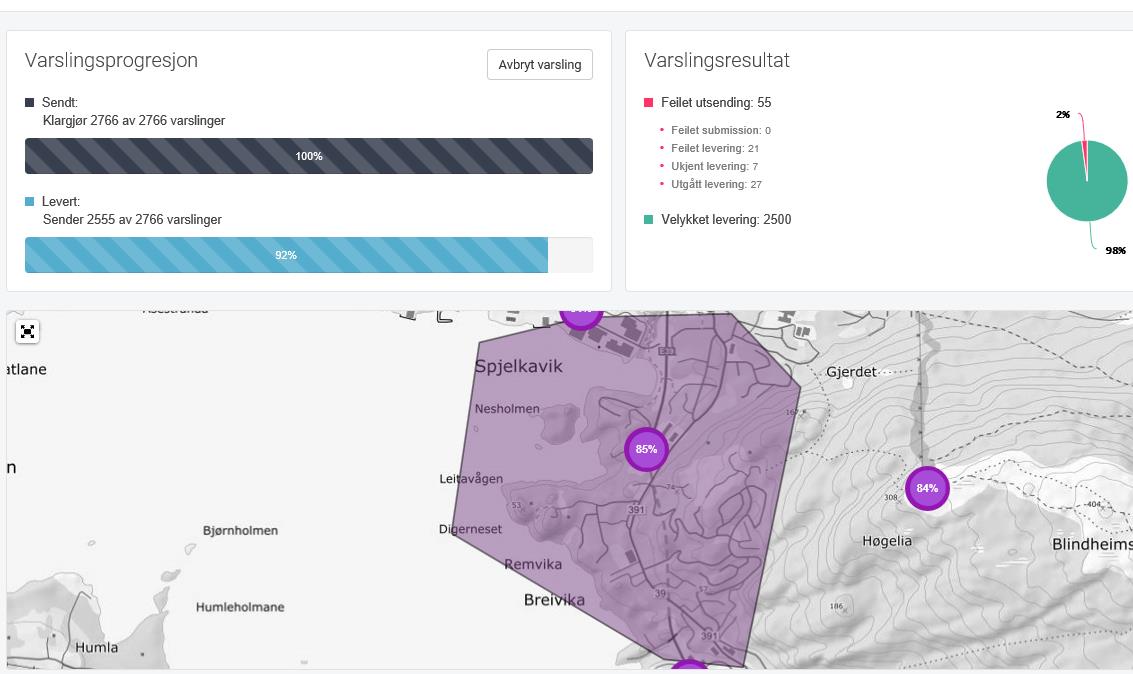Click the Levert 92% progress bar
Image resolution: width=1133 pixels, height=674 pixels.
pos(309,255)
